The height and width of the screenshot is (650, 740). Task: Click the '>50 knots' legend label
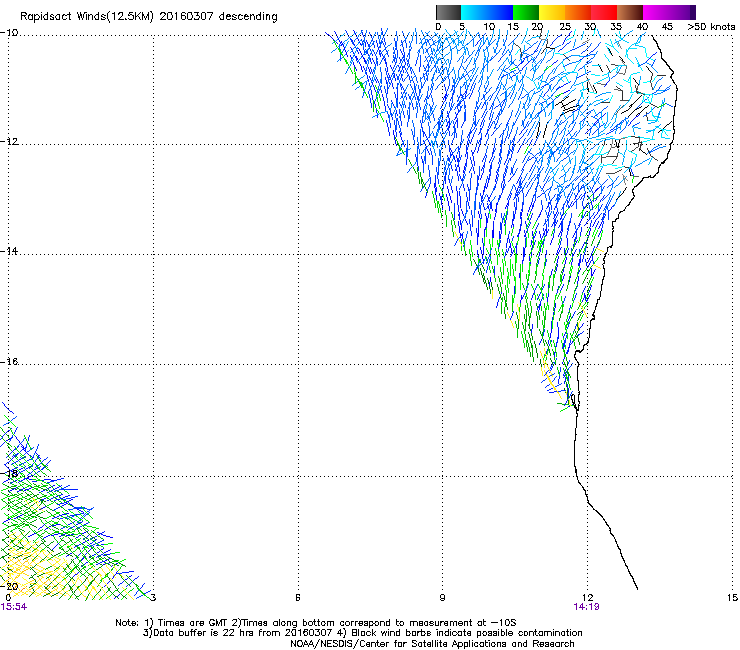pyautogui.click(x=711, y=27)
